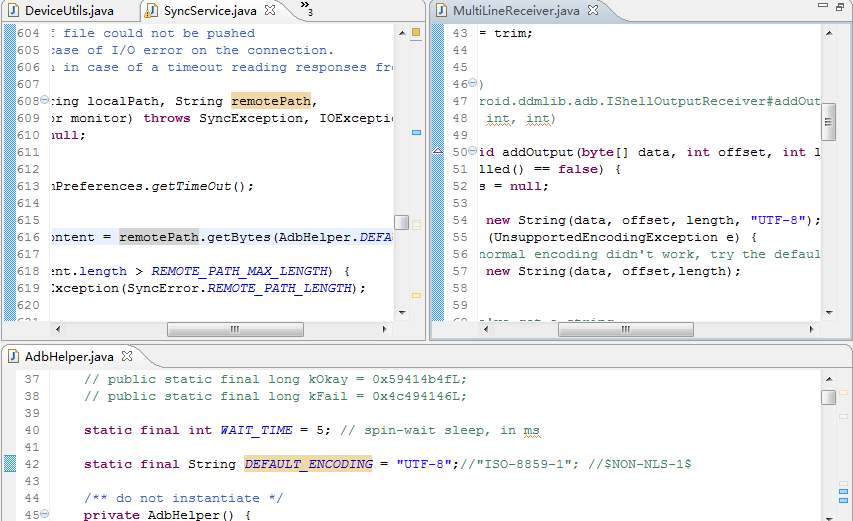
Task: Click the override marker at line 50
Action: (436, 153)
